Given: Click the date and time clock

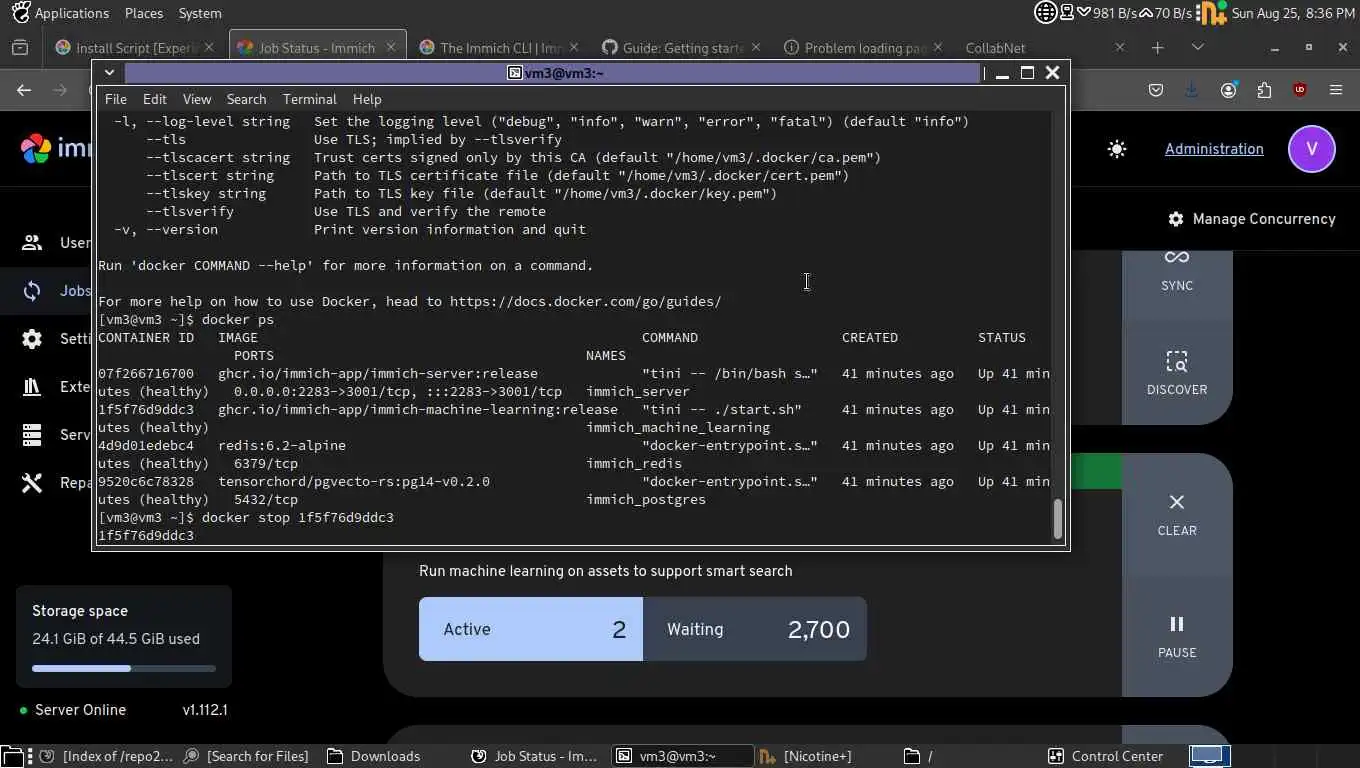Looking at the screenshot, I should pyautogui.click(x=1294, y=13).
